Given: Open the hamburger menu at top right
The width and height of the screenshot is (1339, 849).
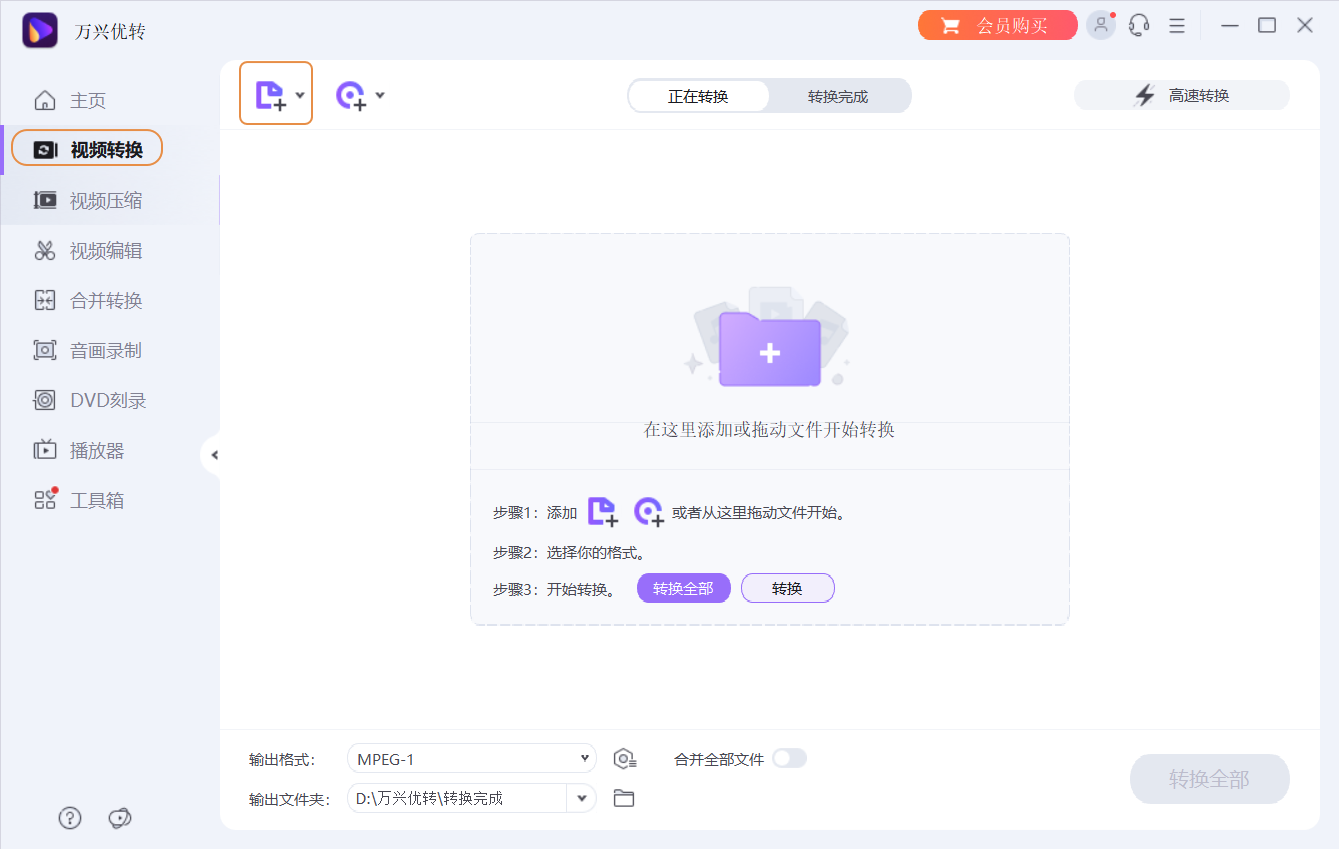Looking at the screenshot, I should [1176, 24].
